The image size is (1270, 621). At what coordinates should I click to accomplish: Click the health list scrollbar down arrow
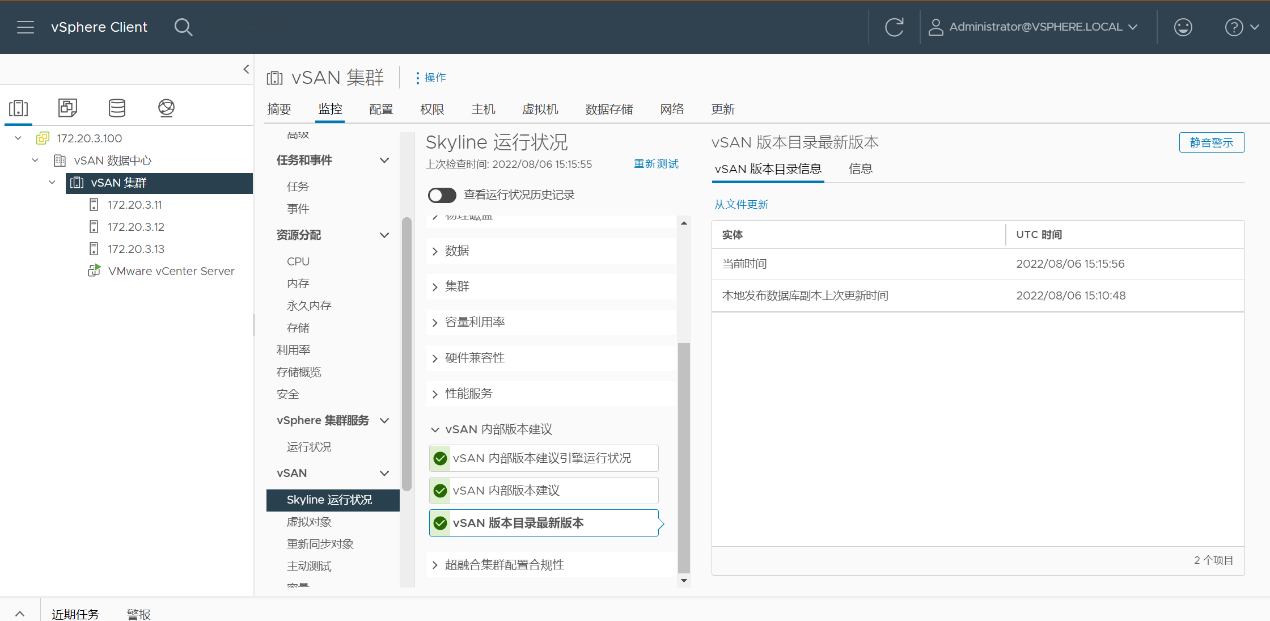[684, 579]
